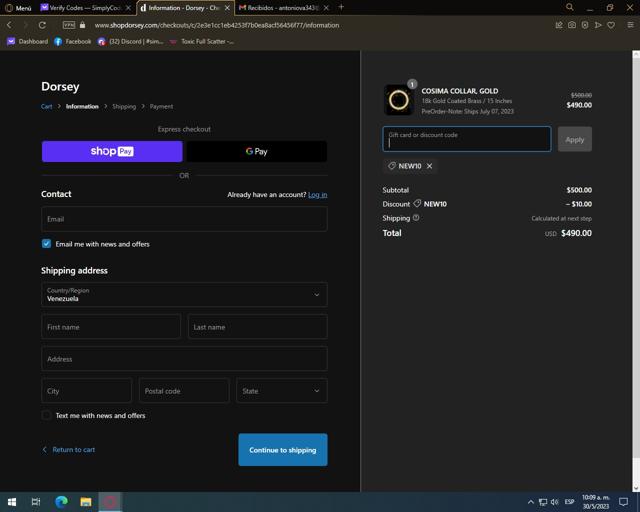Screen dimensions: 640x512
Task: Click the ad blocker shield icon
Action: point(585,25)
